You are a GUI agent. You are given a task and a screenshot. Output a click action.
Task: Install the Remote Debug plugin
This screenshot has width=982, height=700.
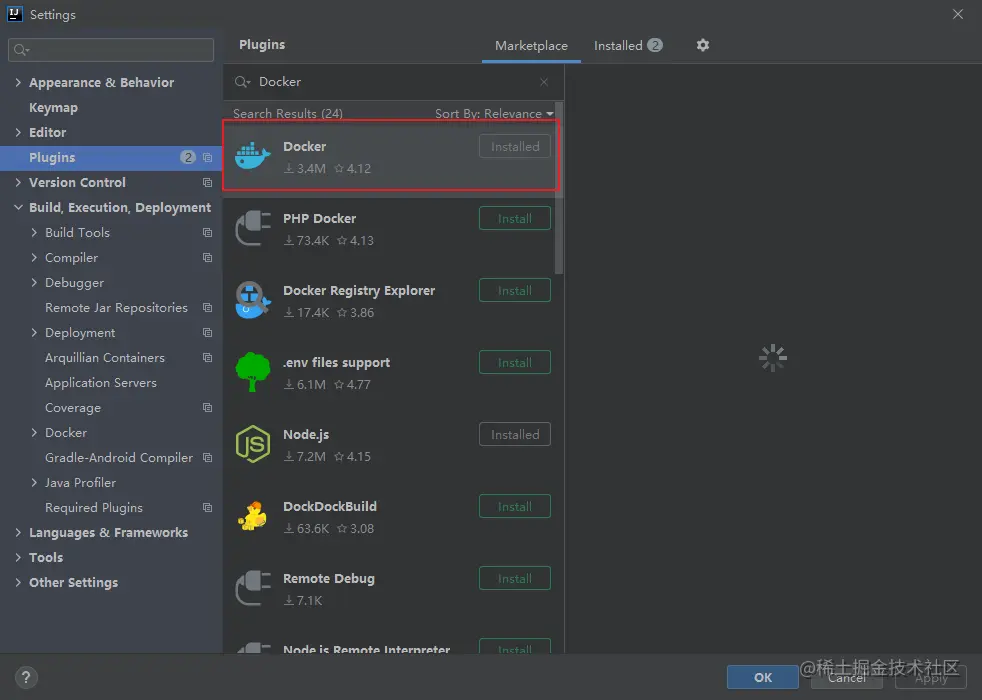[515, 579]
